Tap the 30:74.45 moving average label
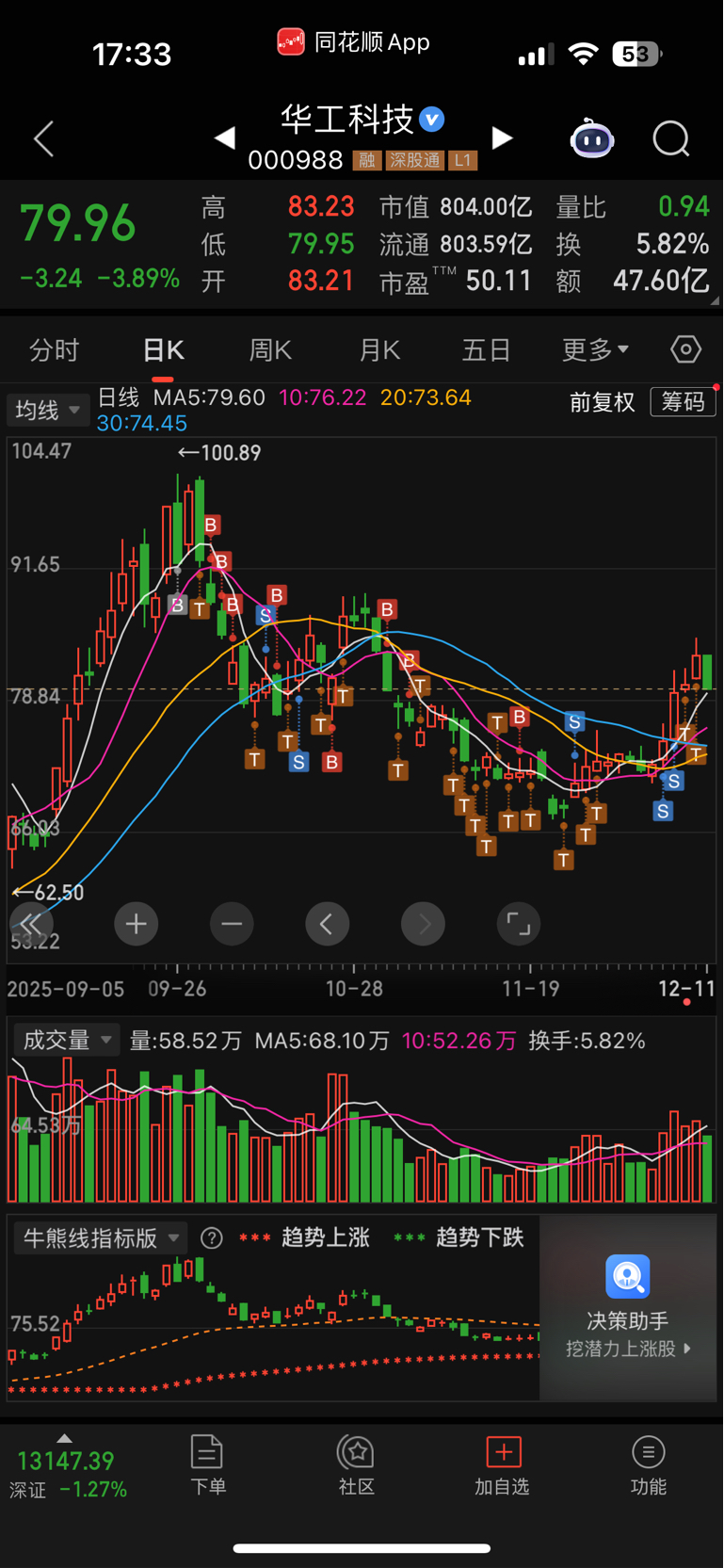This screenshot has height=1568, width=724. pos(142,423)
